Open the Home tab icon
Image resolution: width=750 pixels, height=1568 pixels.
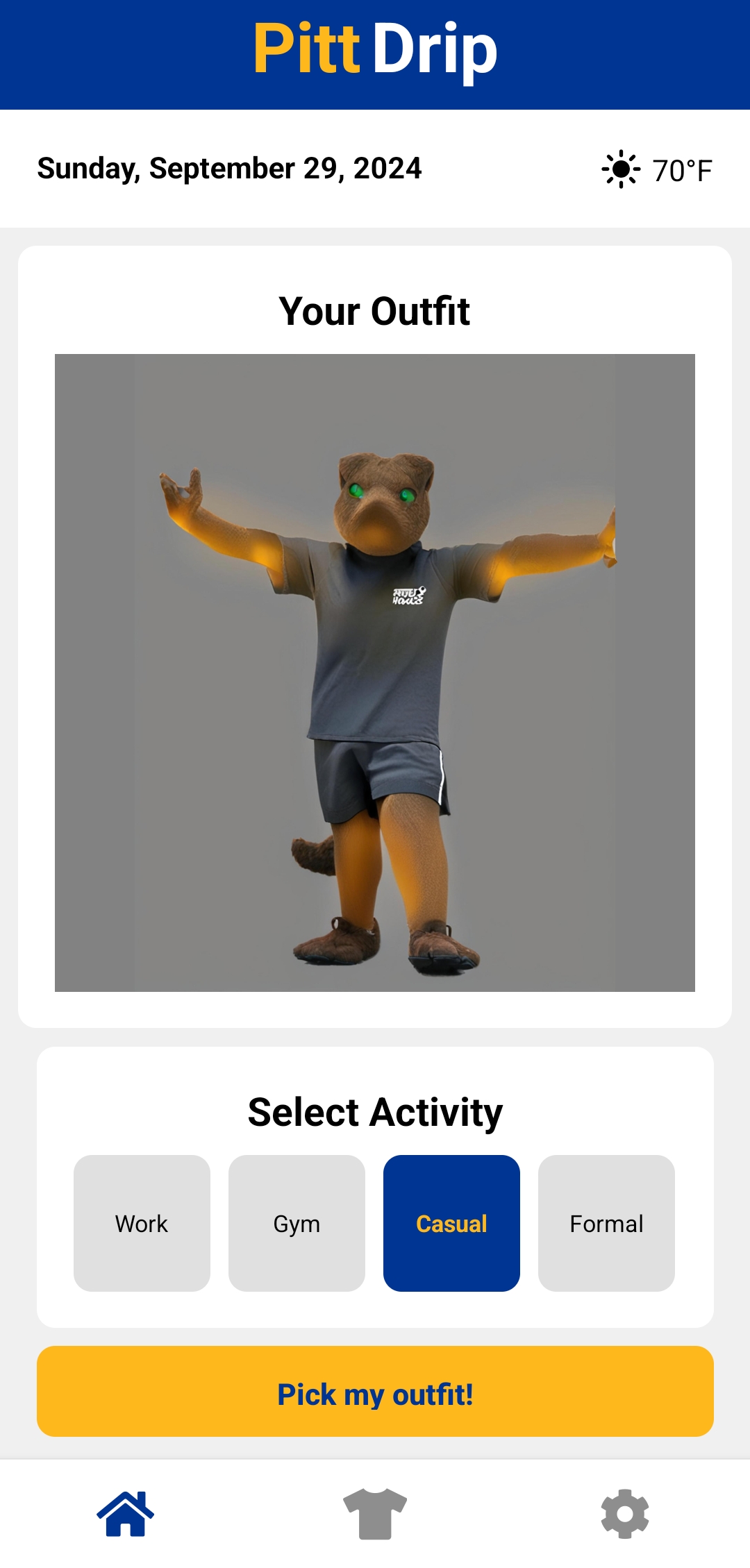tap(125, 1514)
